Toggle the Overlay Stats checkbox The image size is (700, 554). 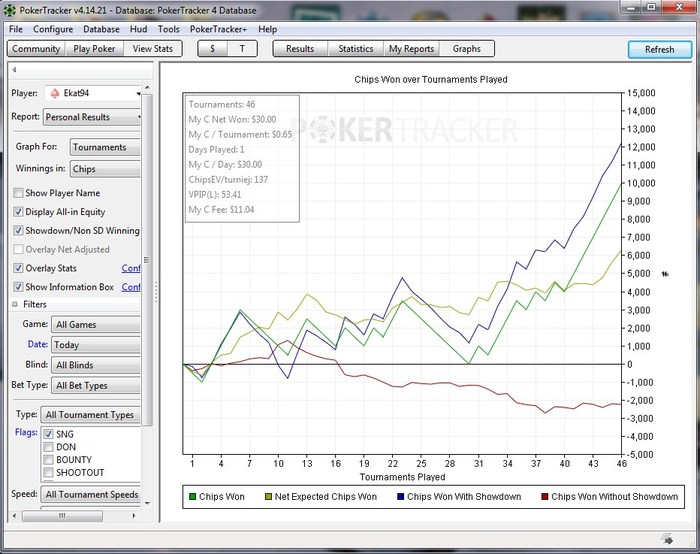tap(18, 268)
